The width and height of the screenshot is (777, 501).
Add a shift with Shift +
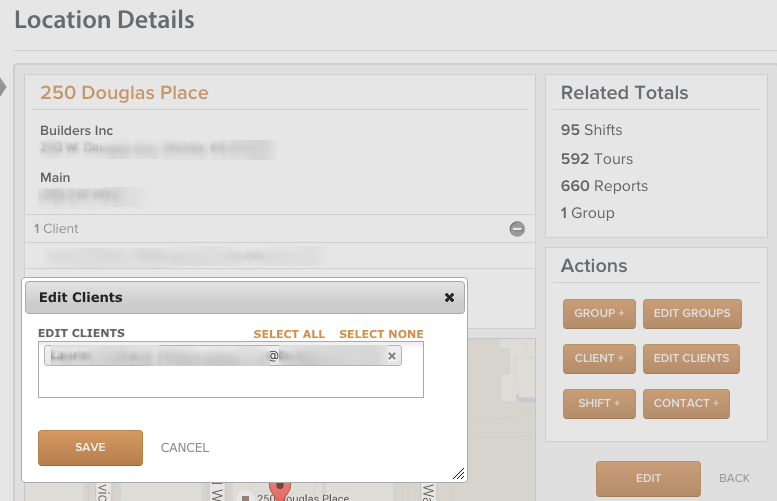tap(599, 404)
